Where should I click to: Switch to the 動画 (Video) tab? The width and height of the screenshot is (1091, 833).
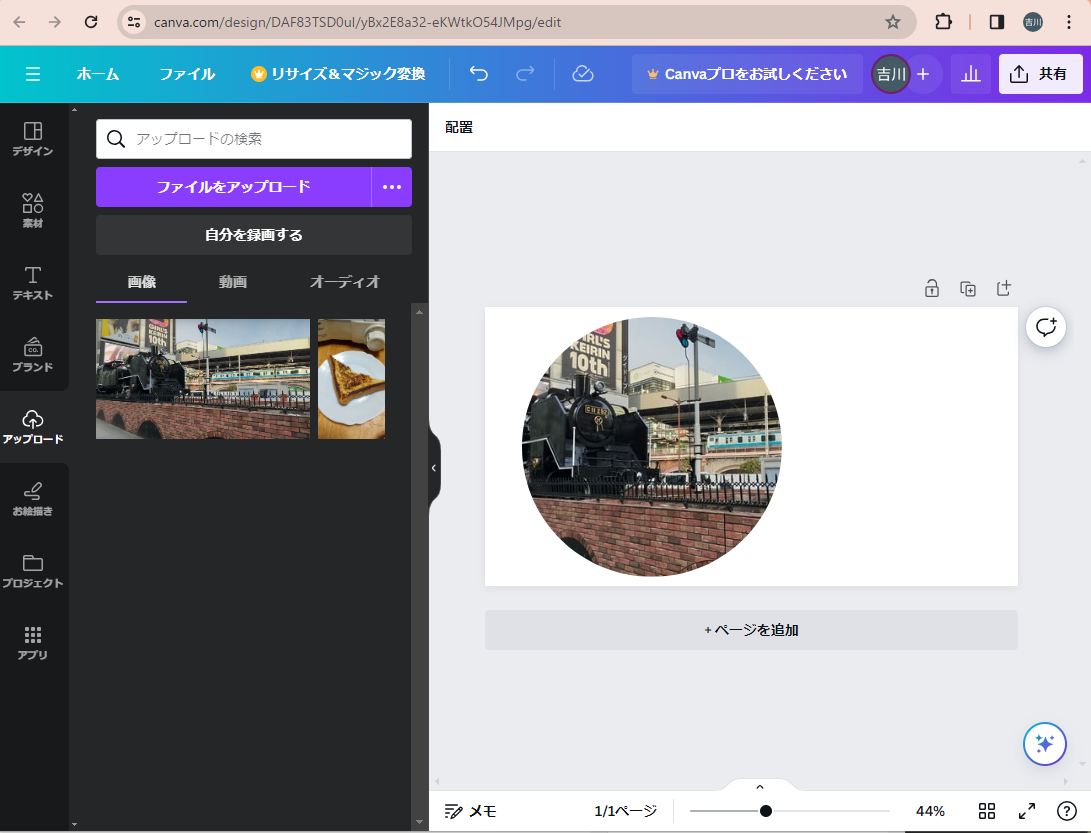coord(233,282)
